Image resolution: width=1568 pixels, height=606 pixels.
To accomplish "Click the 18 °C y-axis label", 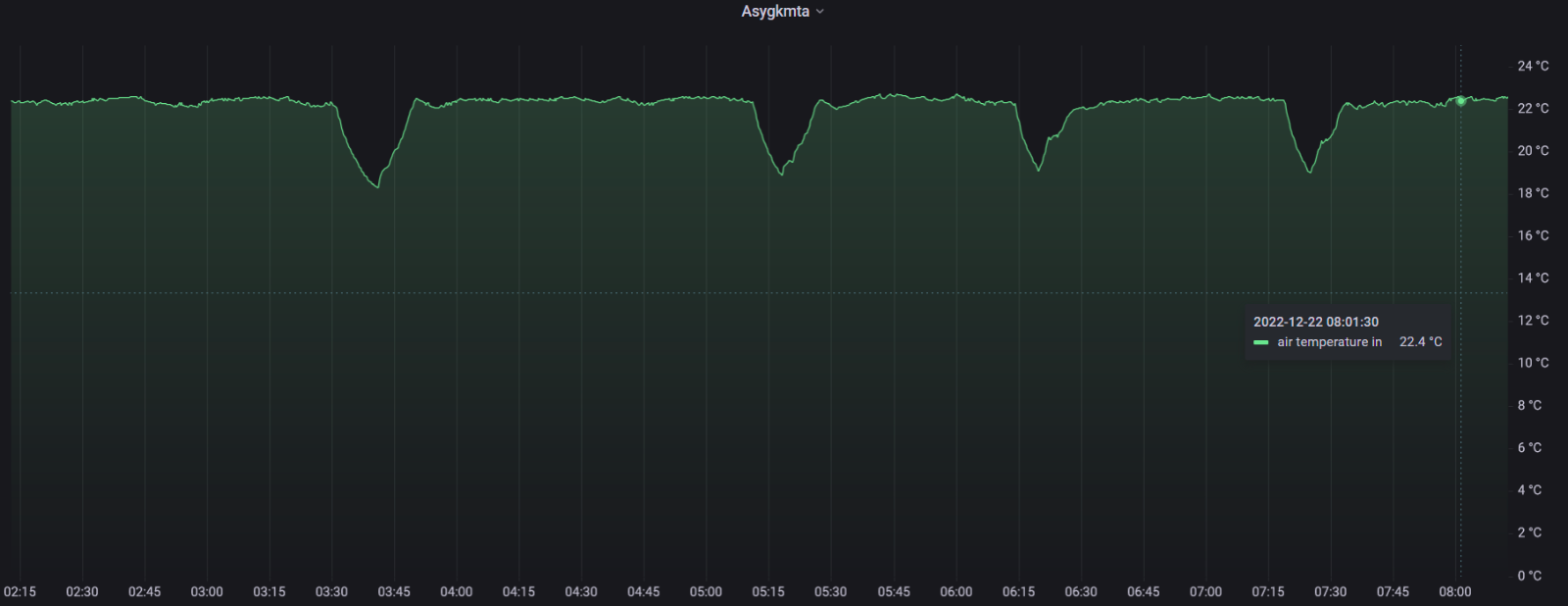I will pyautogui.click(x=1533, y=193).
